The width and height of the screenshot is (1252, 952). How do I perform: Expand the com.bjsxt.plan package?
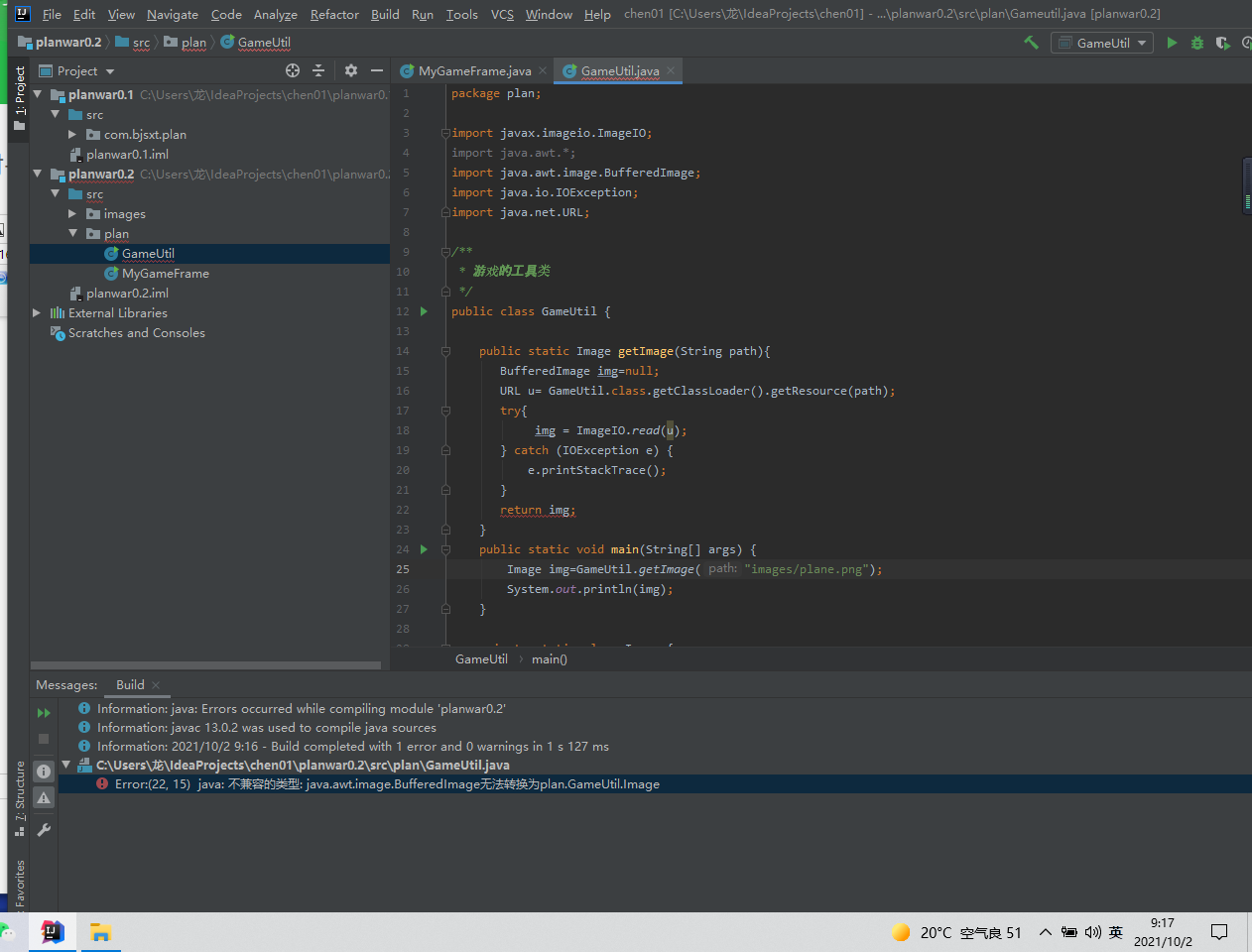point(72,134)
